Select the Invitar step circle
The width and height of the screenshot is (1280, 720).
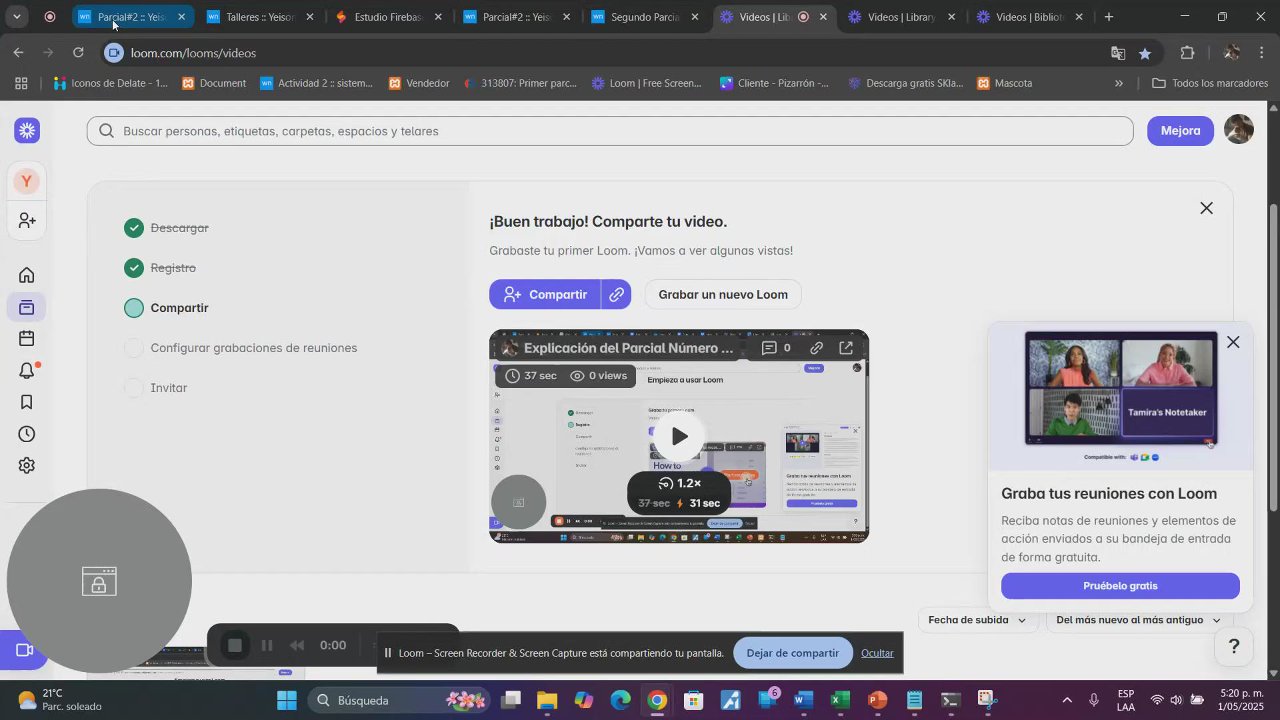click(x=134, y=388)
